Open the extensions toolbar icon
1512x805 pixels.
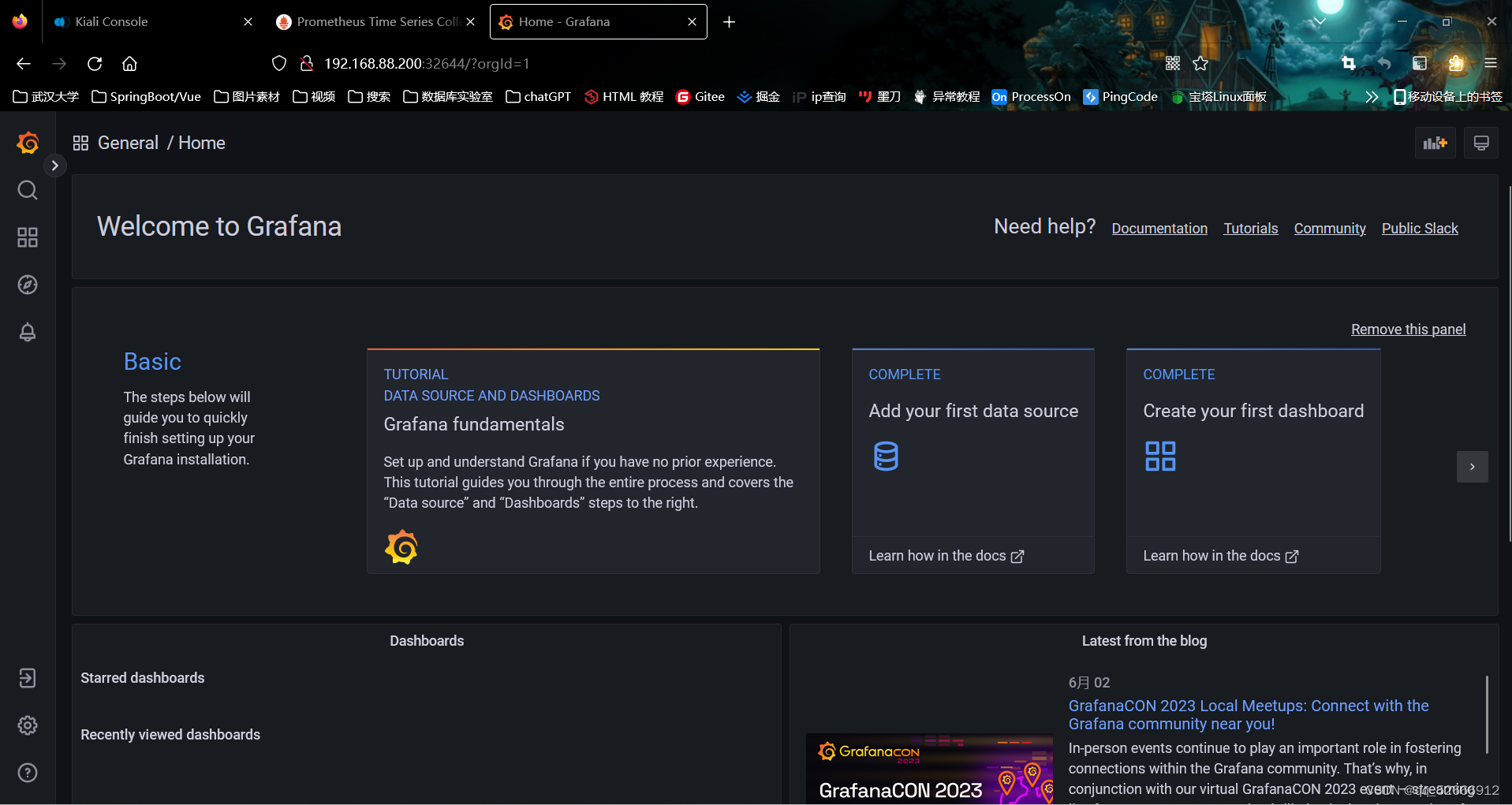pyautogui.click(x=1456, y=64)
